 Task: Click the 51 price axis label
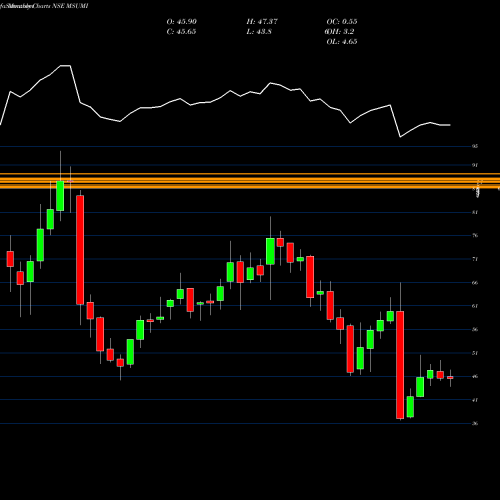pos(475,353)
